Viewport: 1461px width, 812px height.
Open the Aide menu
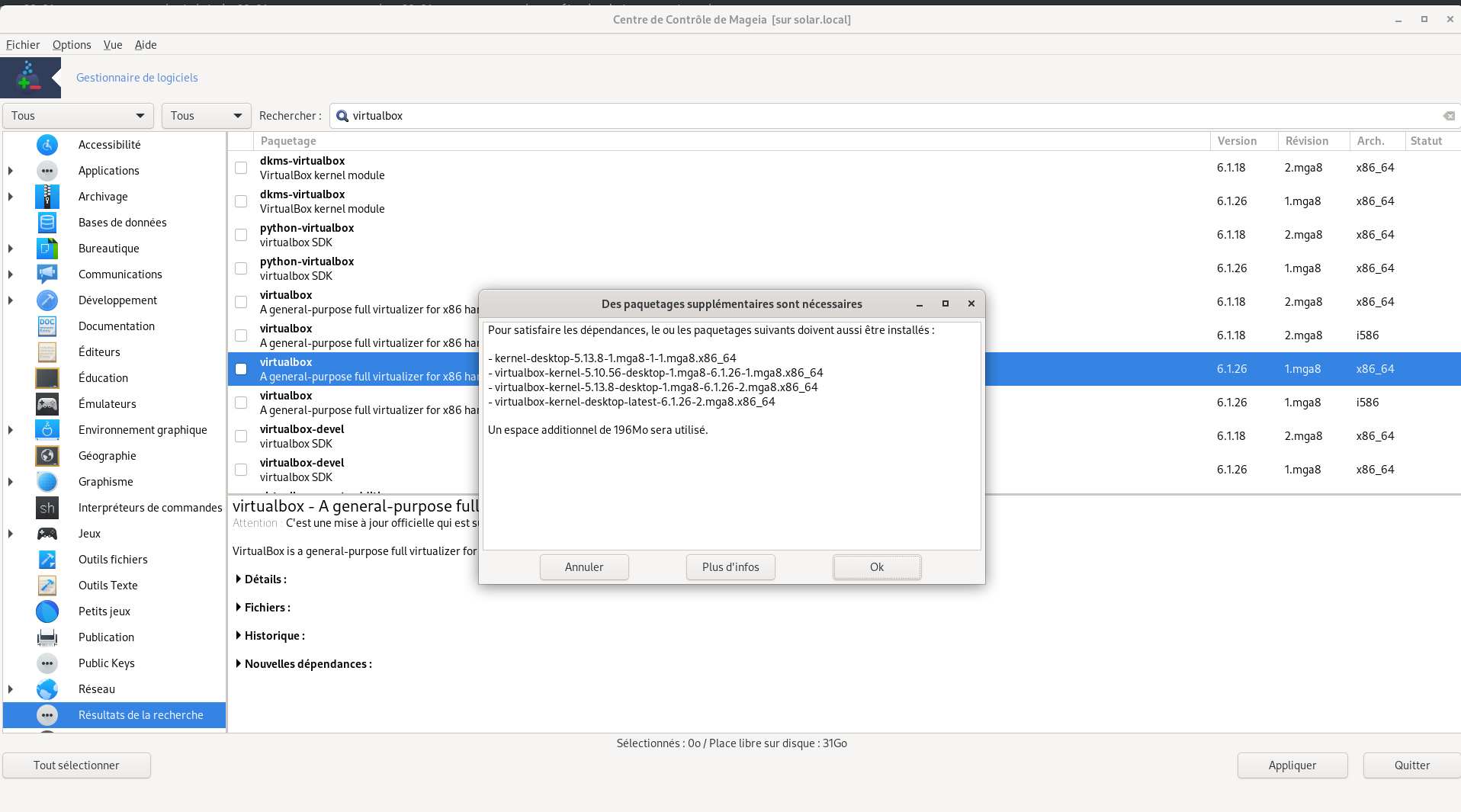pyautogui.click(x=146, y=45)
